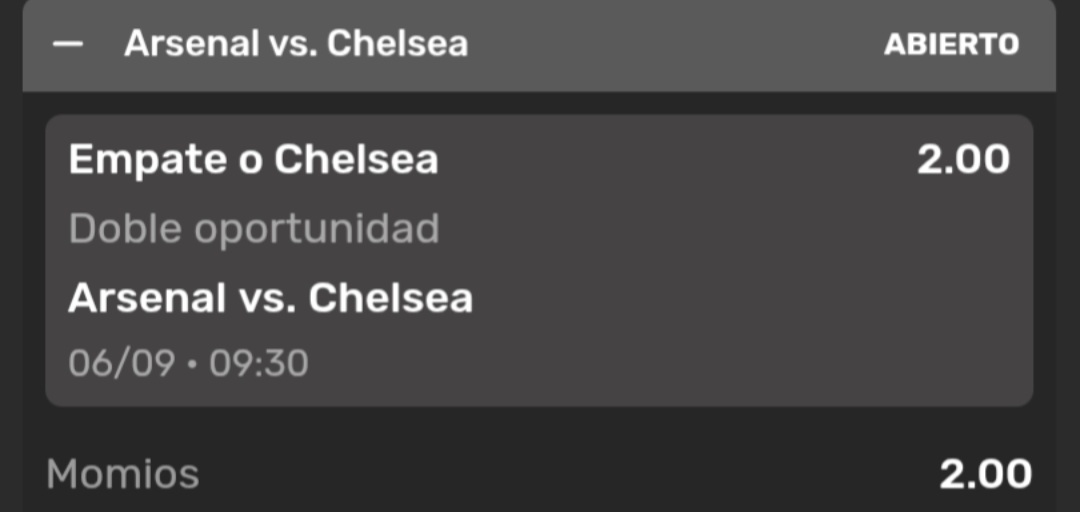The width and height of the screenshot is (1080, 512).
Task: Tap the ABIERTO status label
Action: 951,44
